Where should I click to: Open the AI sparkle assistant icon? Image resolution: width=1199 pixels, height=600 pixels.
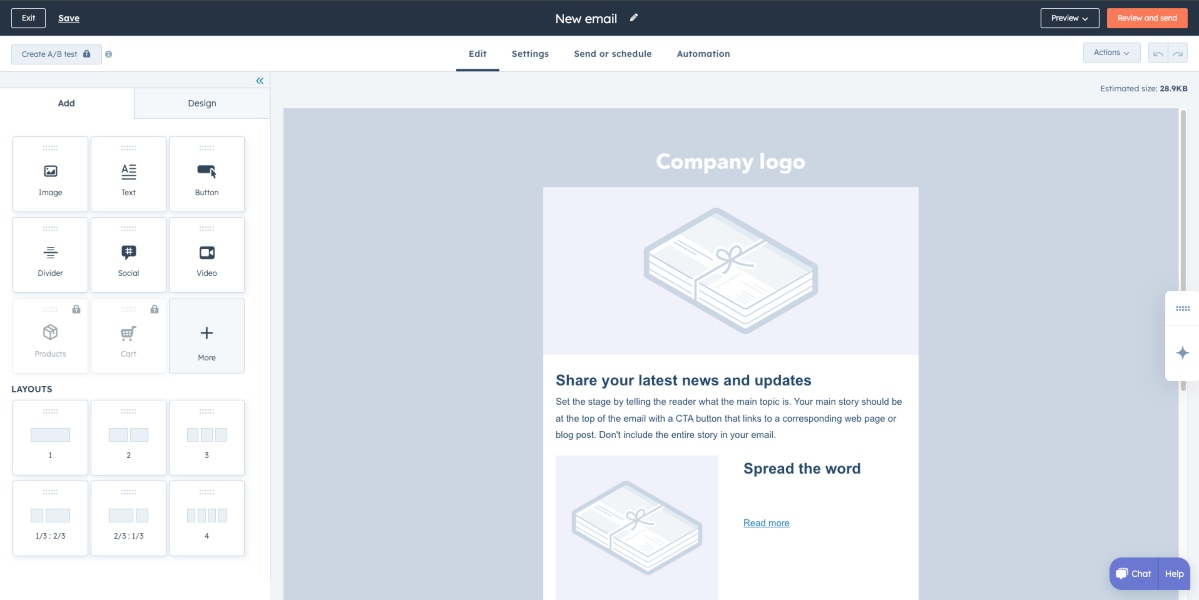[1182, 353]
